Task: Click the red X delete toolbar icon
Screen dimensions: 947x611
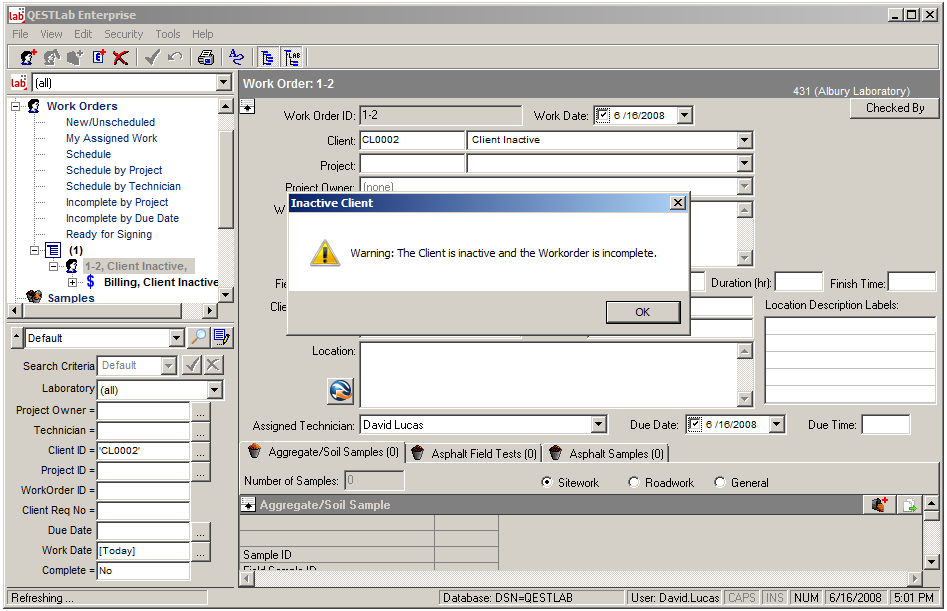Action: [x=121, y=58]
